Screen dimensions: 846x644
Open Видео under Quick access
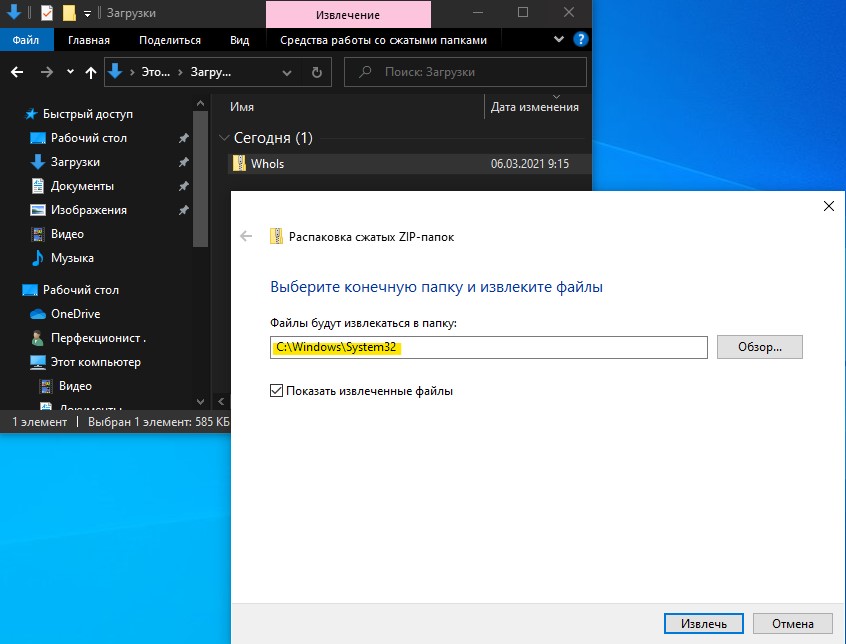pyautogui.click(x=67, y=234)
